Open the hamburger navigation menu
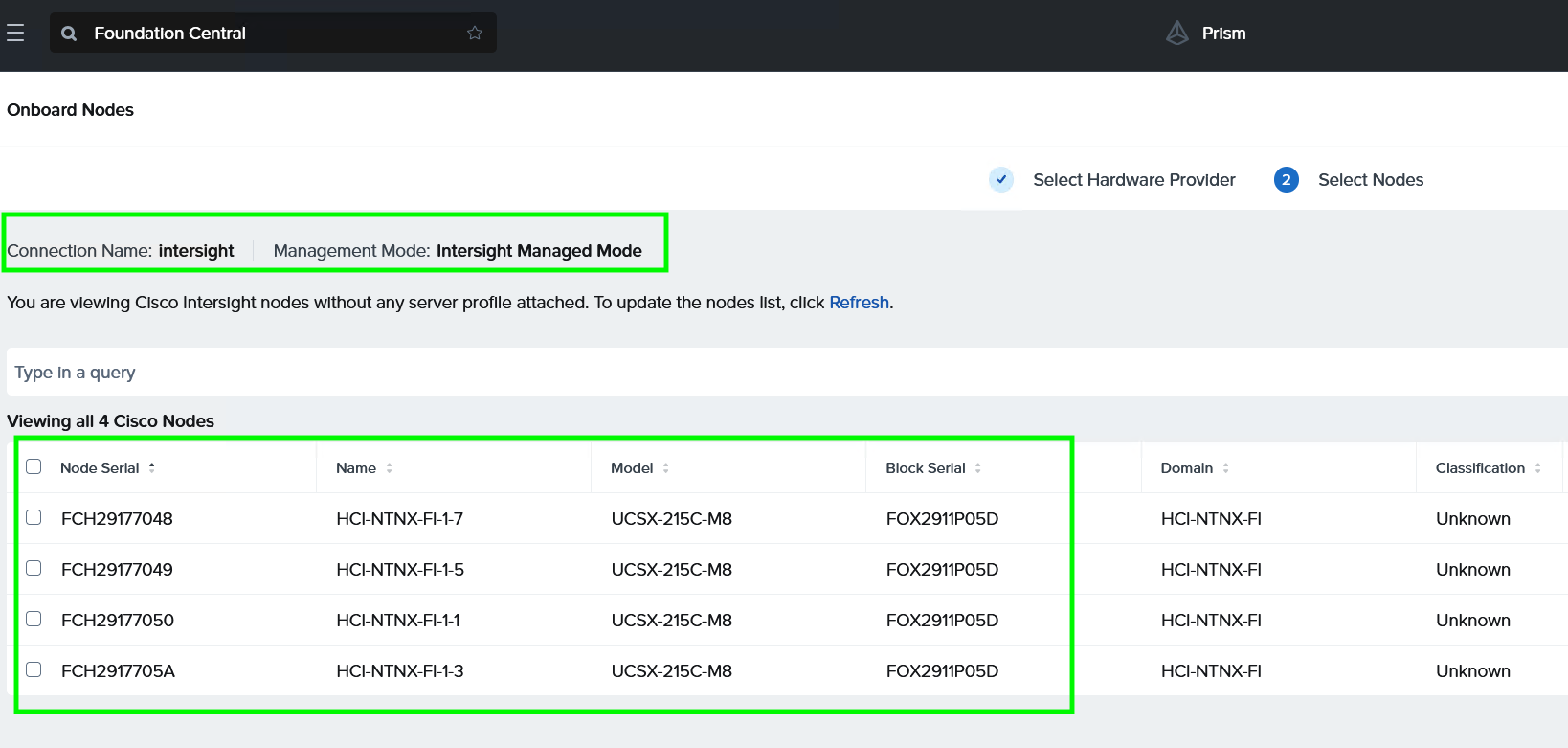The height and width of the screenshot is (748, 1568). [15, 34]
